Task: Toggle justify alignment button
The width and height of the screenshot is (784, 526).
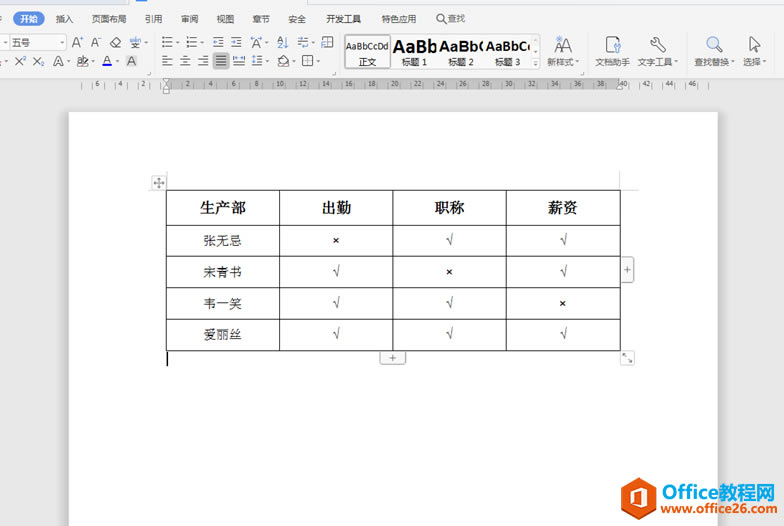Action: [x=221, y=61]
